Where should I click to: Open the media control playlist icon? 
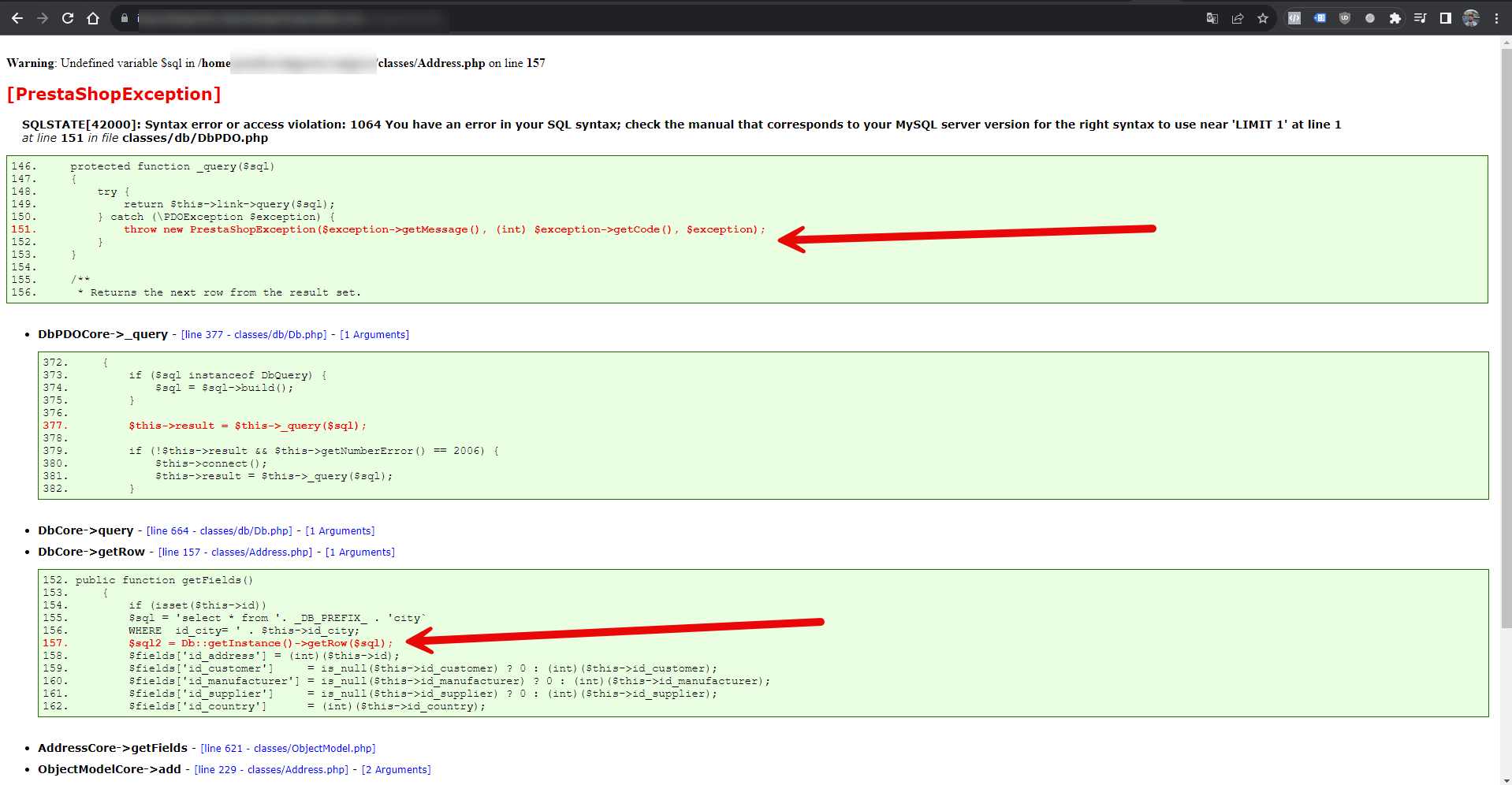tap(1421, 18)
